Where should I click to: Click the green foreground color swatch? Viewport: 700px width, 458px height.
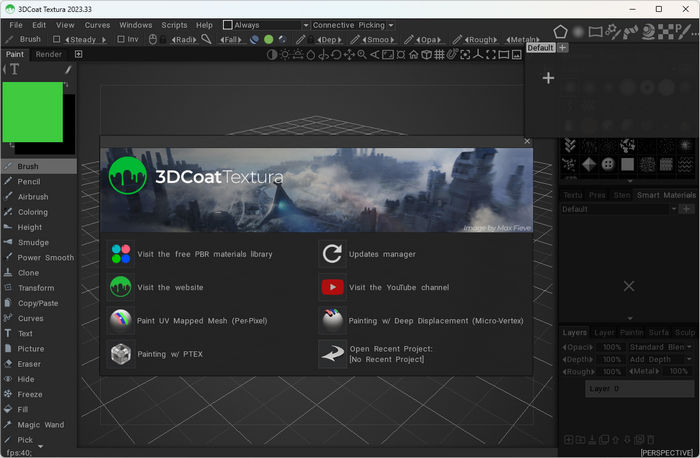point(32,112)
